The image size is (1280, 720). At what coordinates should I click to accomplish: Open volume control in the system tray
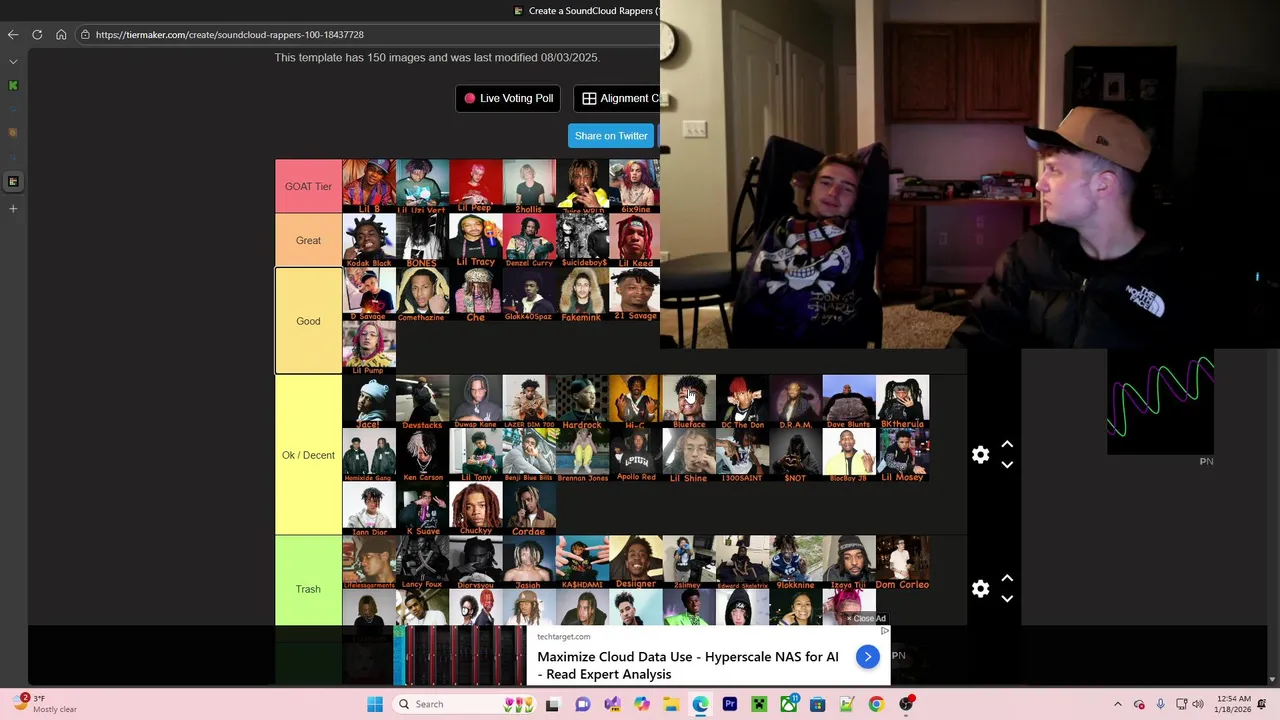(x=1198, y=704)
